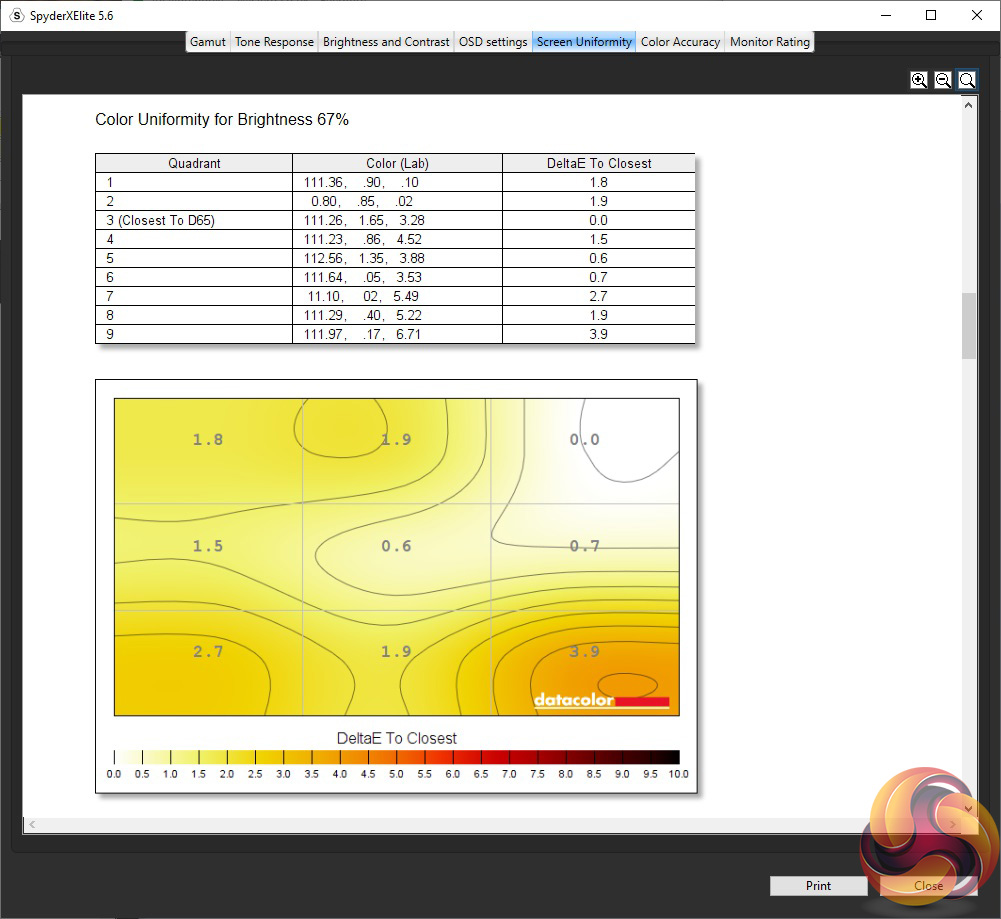
Task: Click the '2.7' label on the uniformity map
Action: coord(208,652)
